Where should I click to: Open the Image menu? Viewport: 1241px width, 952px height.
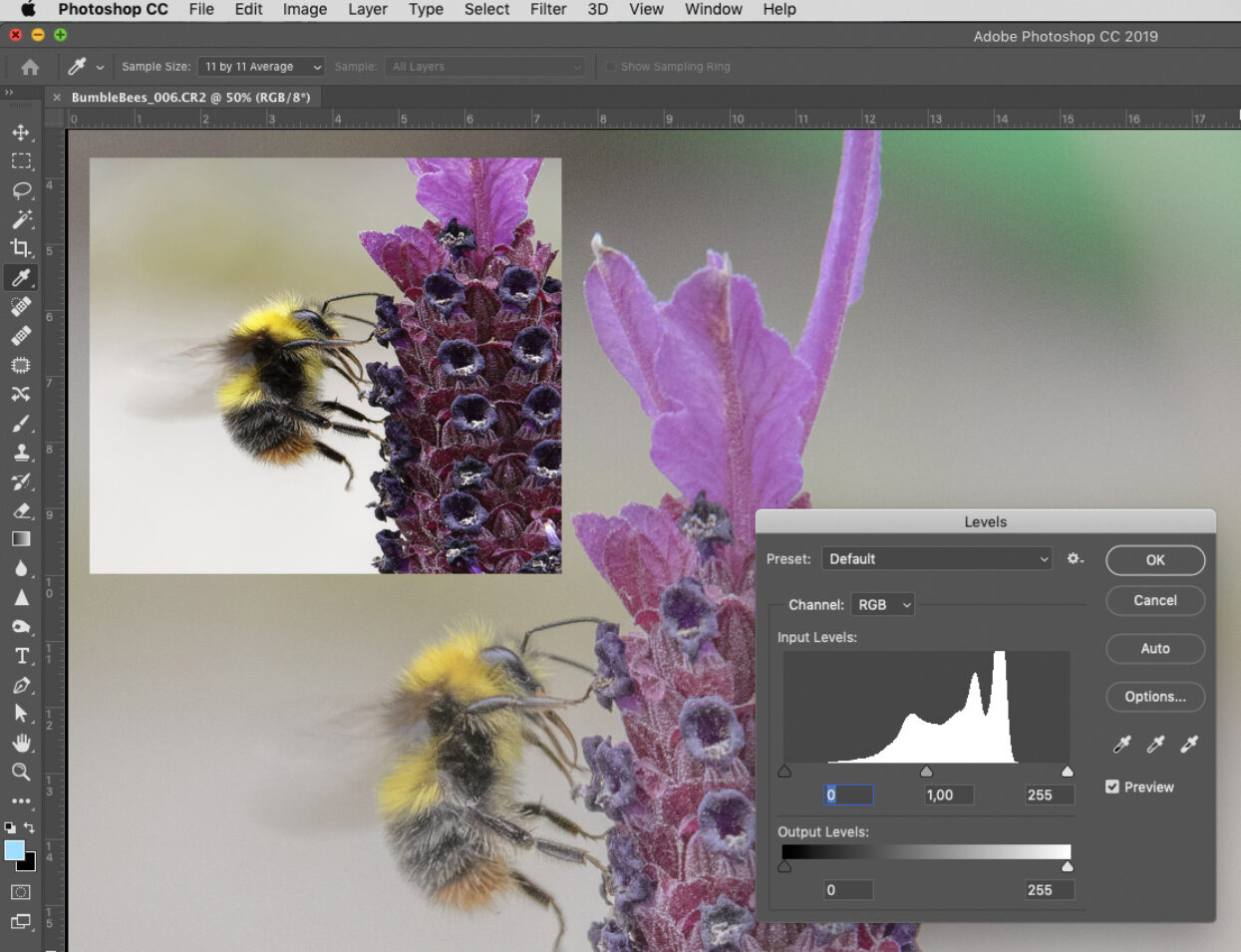tap(304, 9)
